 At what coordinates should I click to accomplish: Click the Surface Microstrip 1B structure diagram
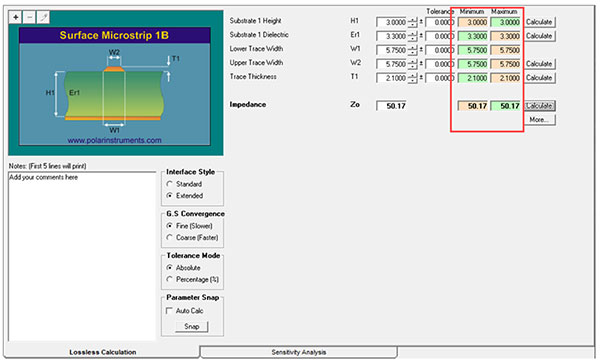115,86
